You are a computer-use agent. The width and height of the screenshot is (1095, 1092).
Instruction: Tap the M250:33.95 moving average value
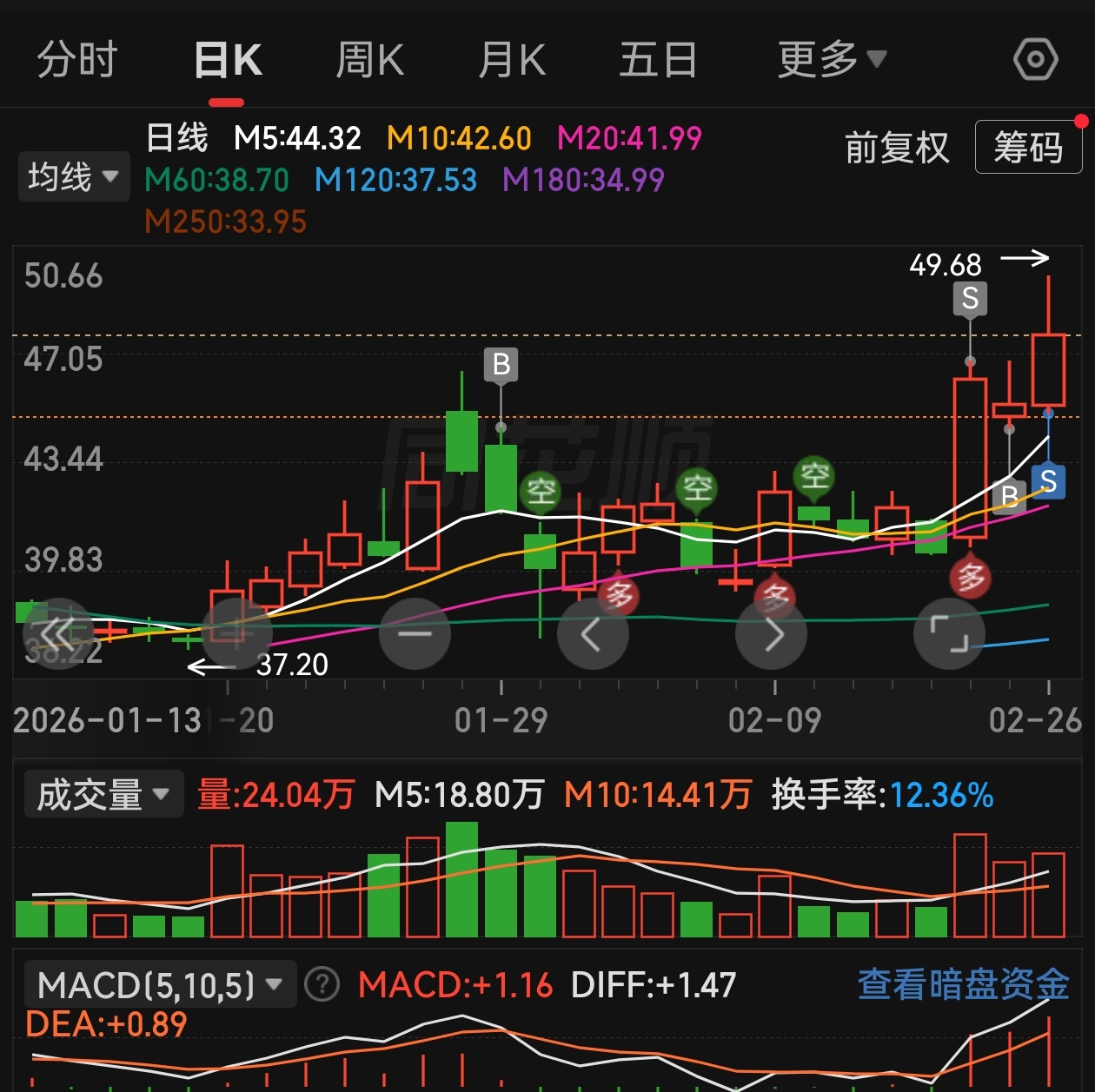pos(225,222)
